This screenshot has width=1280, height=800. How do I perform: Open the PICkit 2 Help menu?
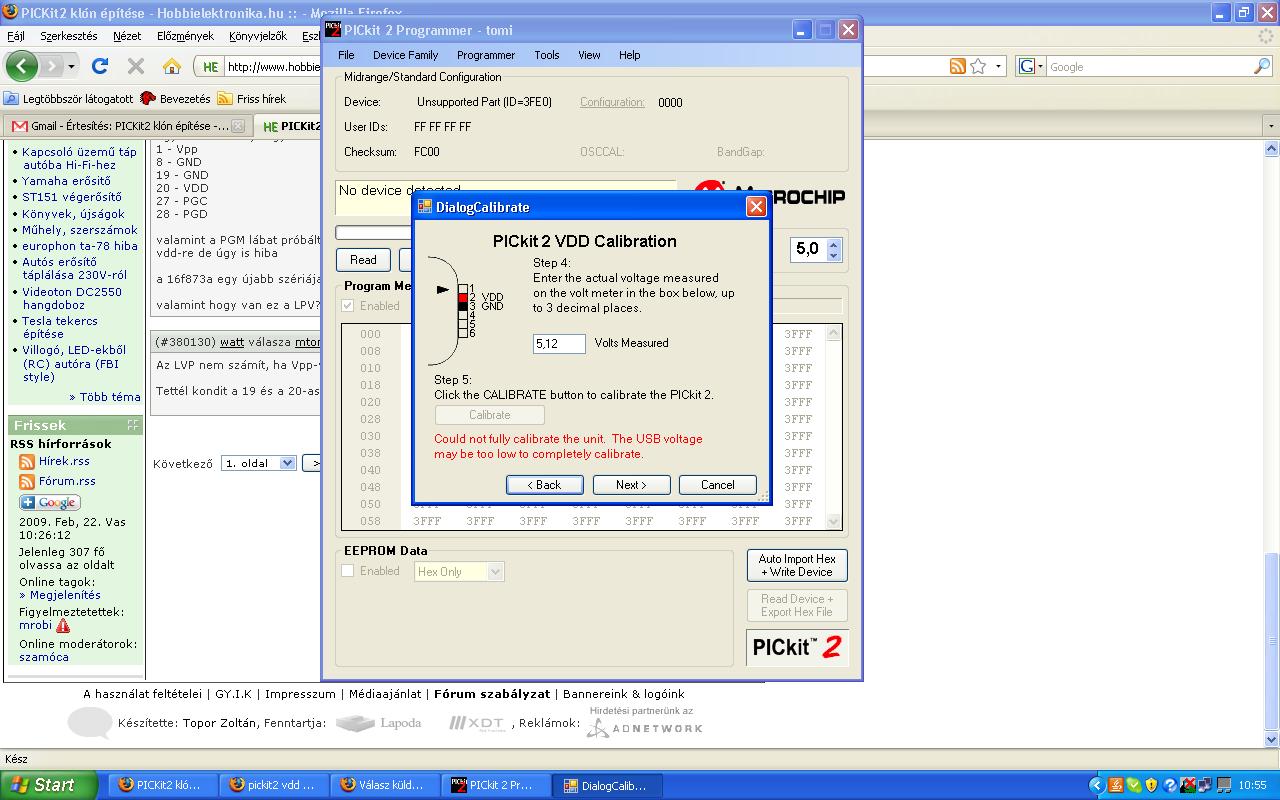click(x=629, y=55)
